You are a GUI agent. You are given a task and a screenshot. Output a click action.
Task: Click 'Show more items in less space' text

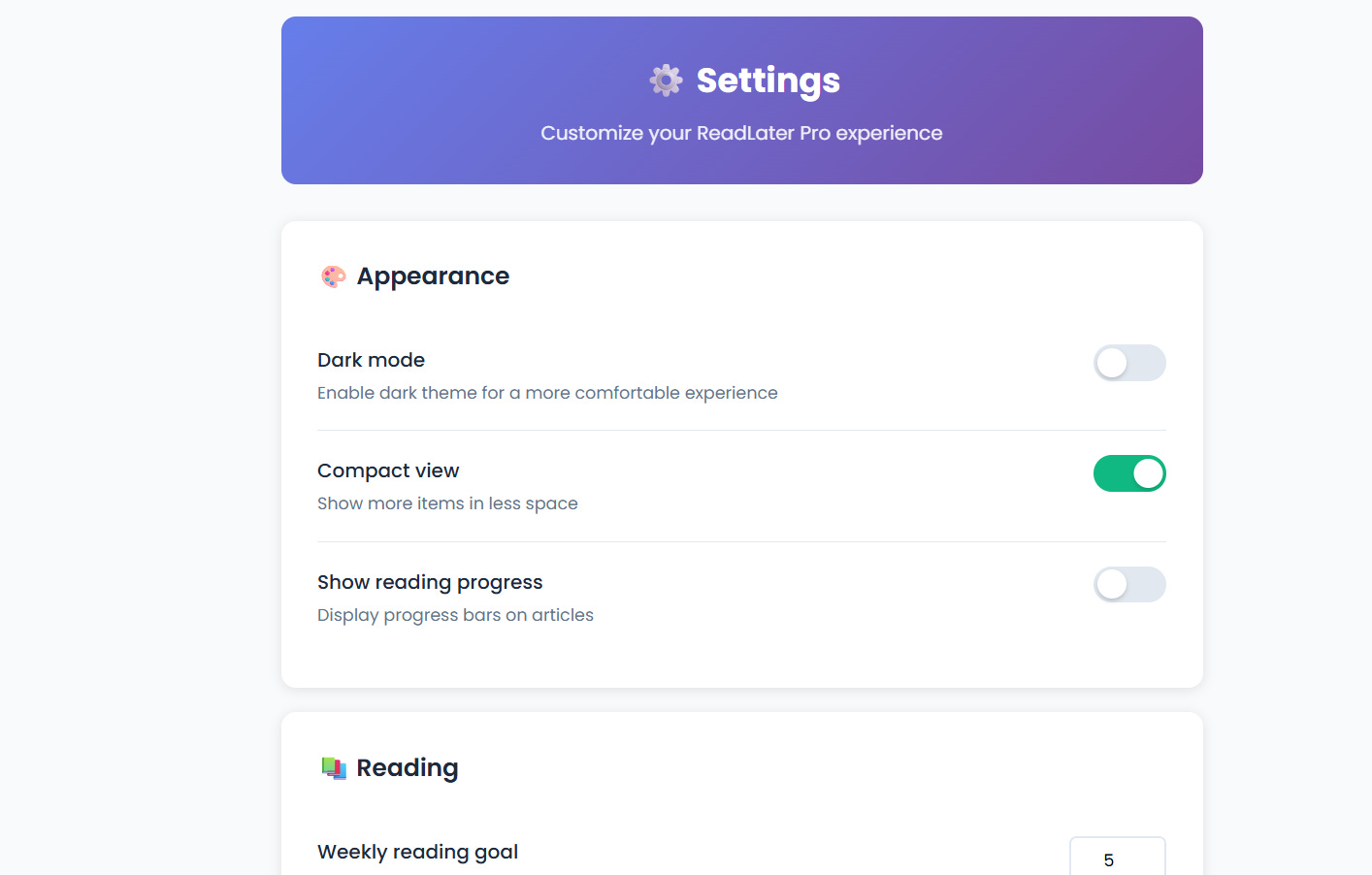point(447,503)
